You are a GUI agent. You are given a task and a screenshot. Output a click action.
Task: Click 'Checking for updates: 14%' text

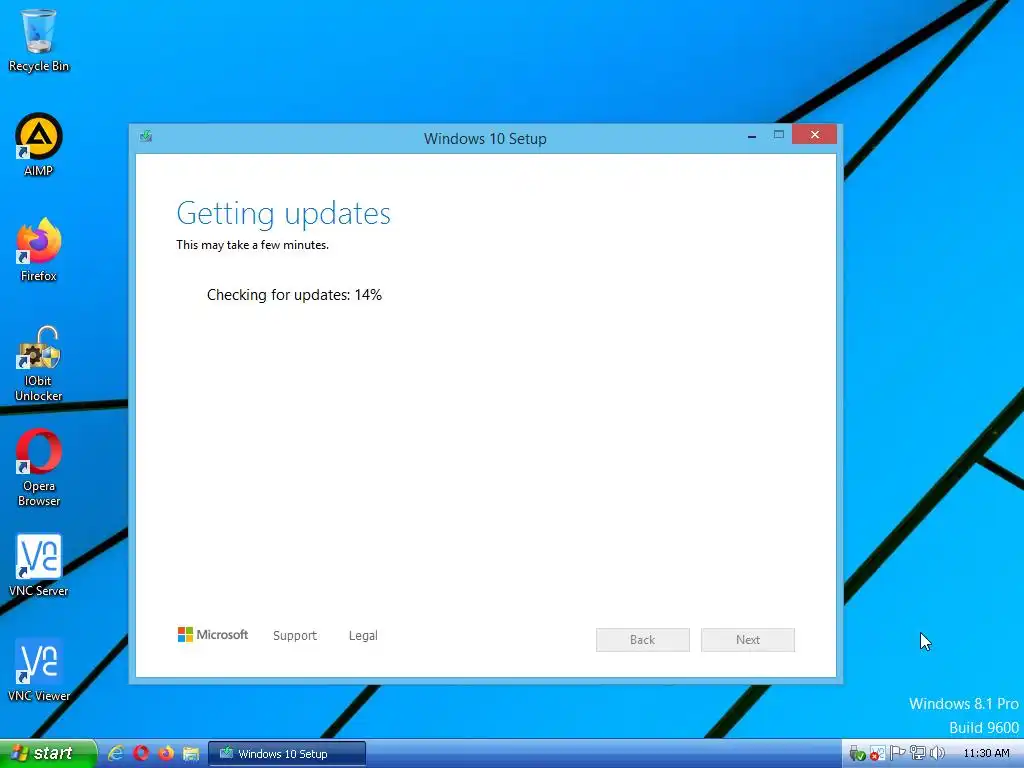pyautogui.click(x=294, y=295)
